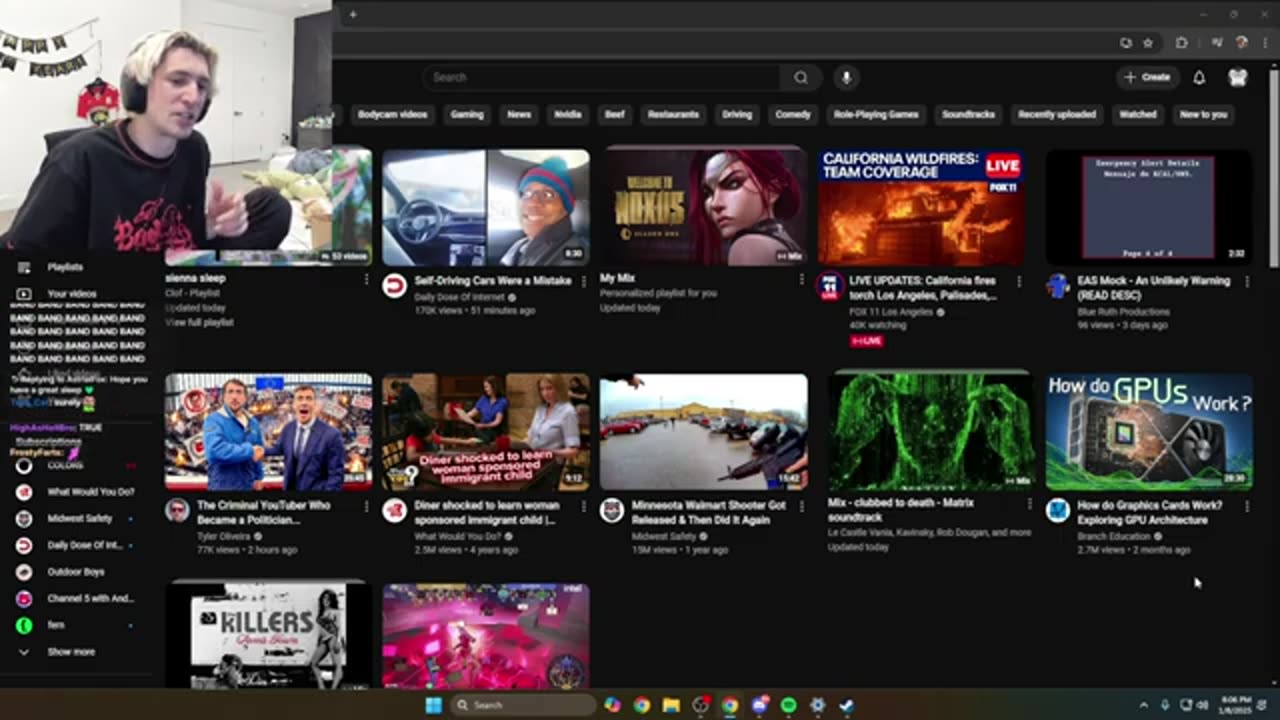Viewport: 1280px width, 720px height.
Task: Filter feed by Bodycam videos chip
Action: pos(392,114)
